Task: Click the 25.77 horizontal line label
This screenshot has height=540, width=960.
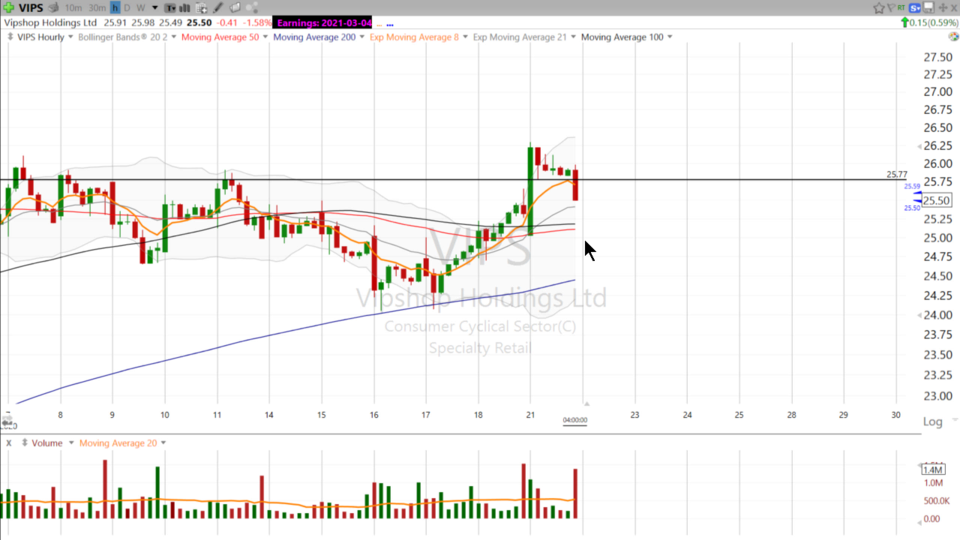Action: pyautogui.click(x=897, y=174)
